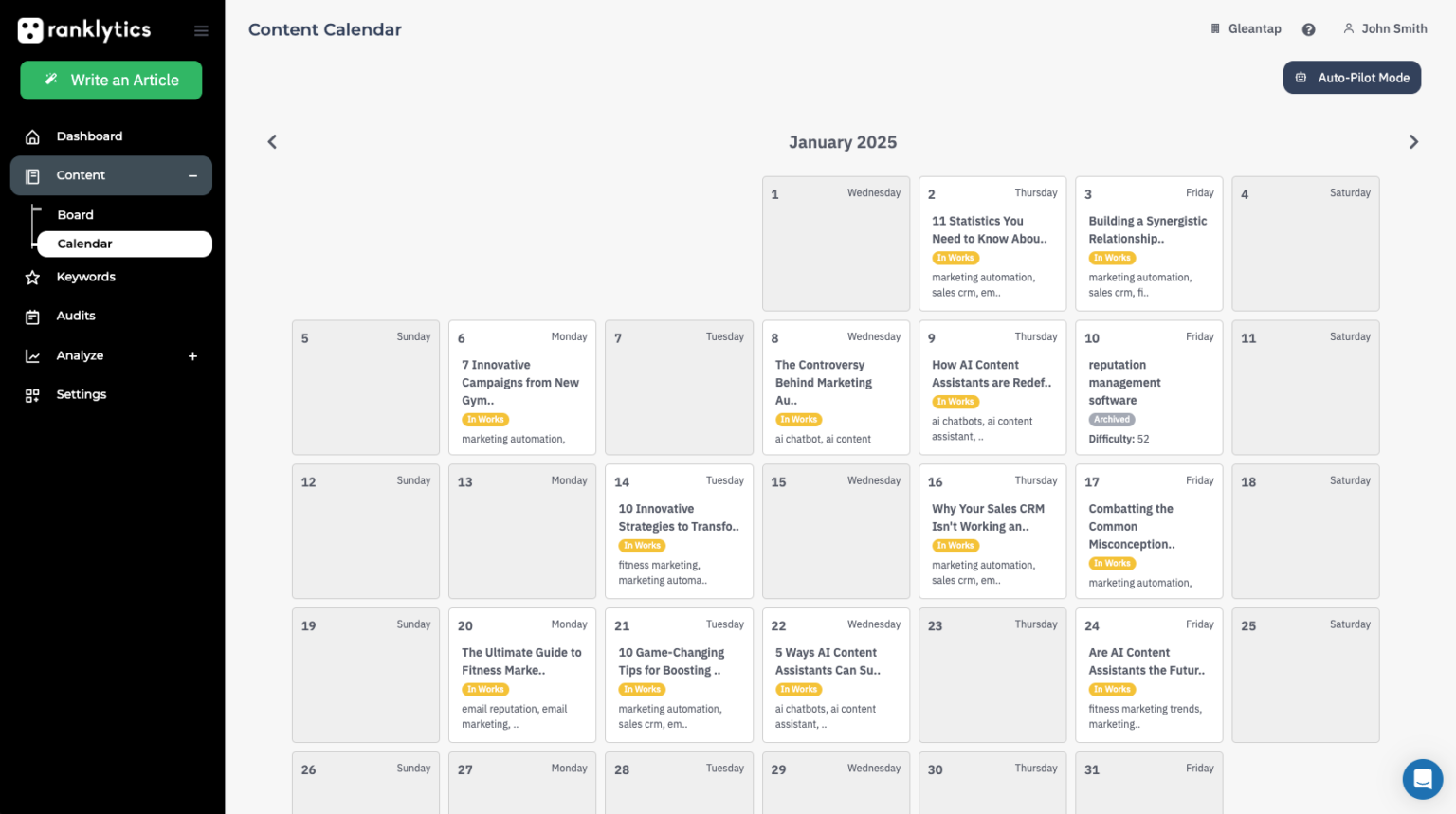The width and height of the screenshot is (1456, 814).
Task: Click the Write an Article button
Action: tap(111, 80)
